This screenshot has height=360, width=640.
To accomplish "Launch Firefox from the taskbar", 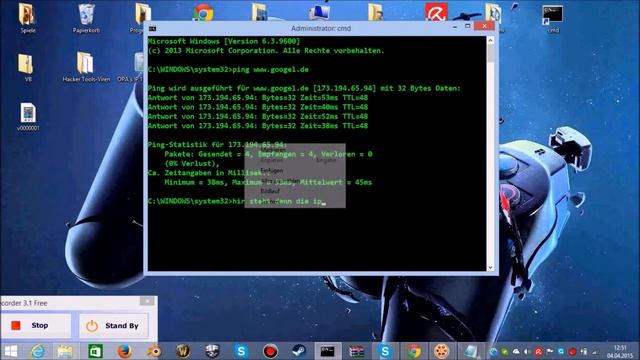I will [124, 351].
